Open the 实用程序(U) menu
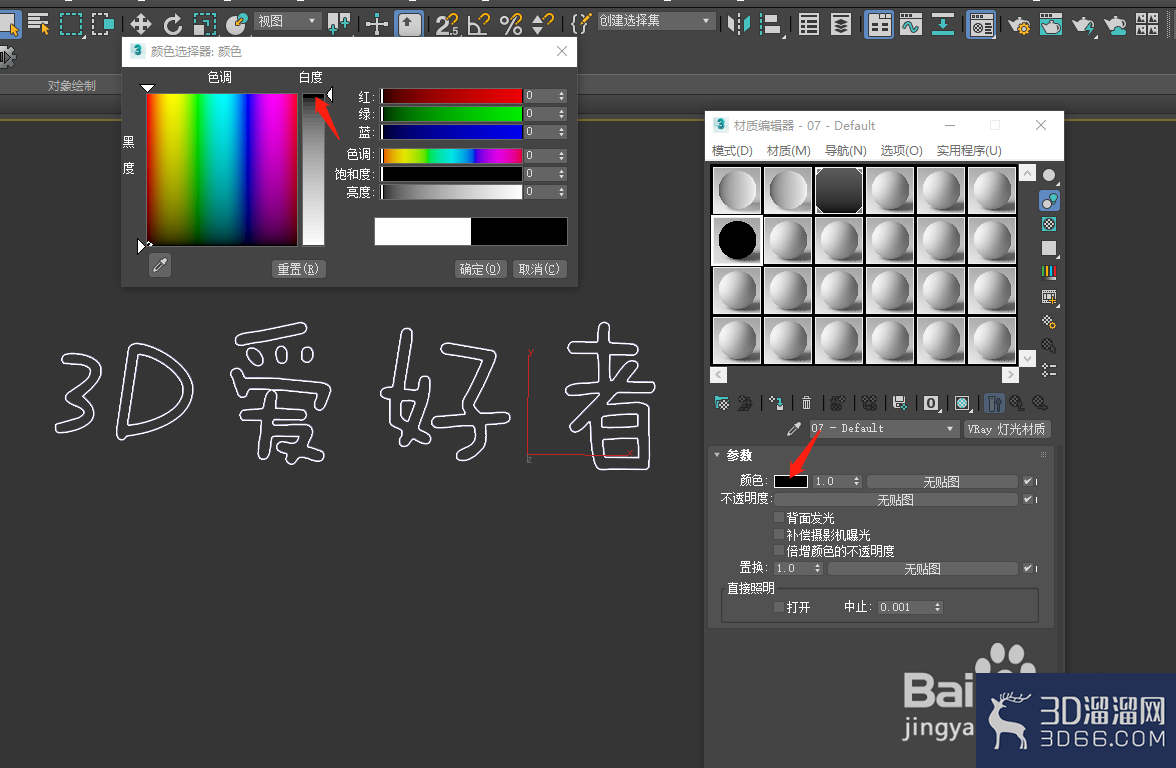 coord(969,151)
